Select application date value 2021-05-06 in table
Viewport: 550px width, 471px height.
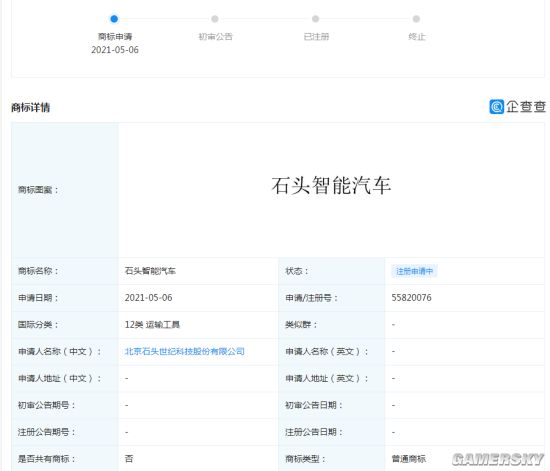click(148, 297)
